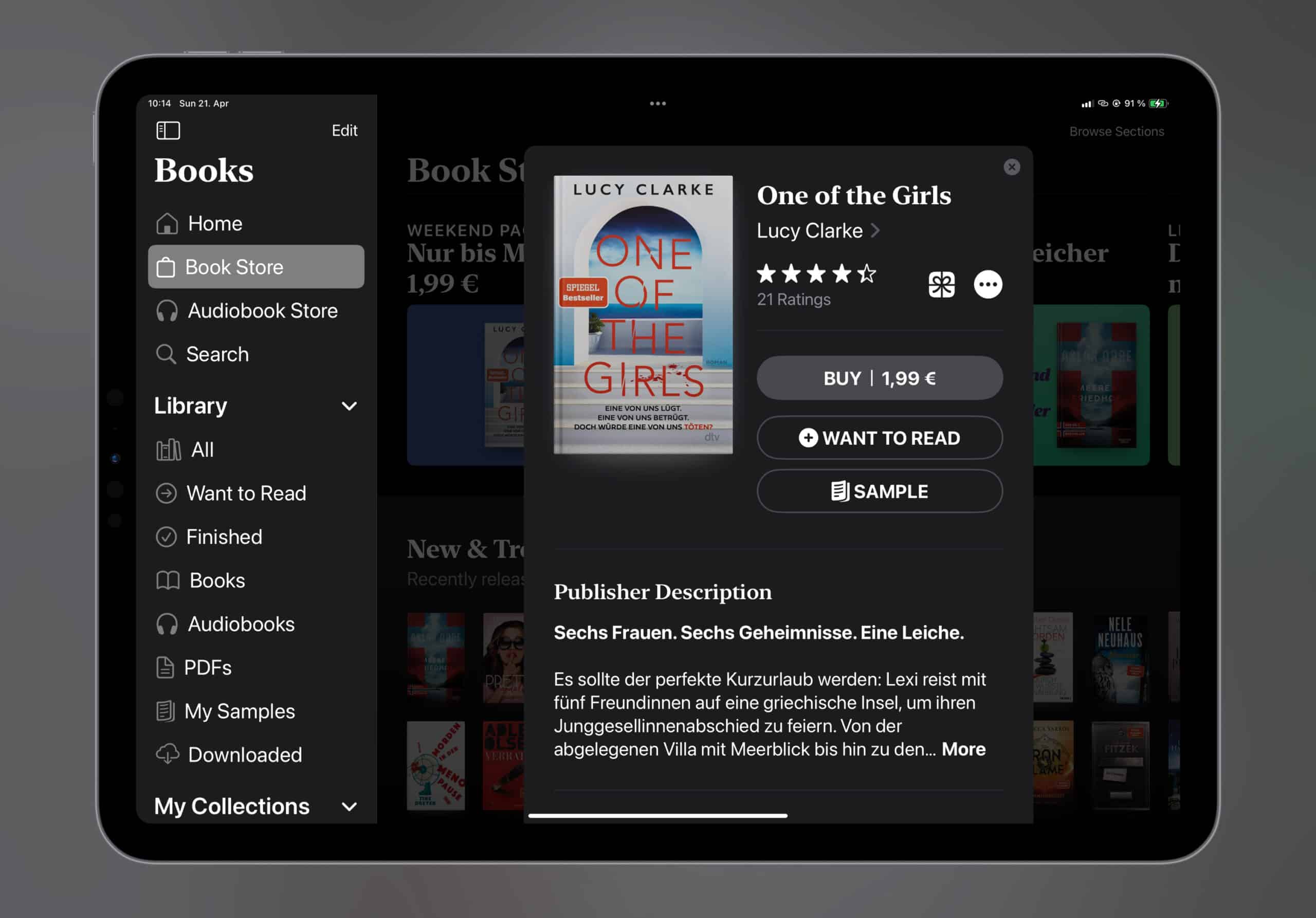This screenshot has width=1316, height=918.
Task: Open the Menopause fan book cover
Action: (x=435, y=765)
